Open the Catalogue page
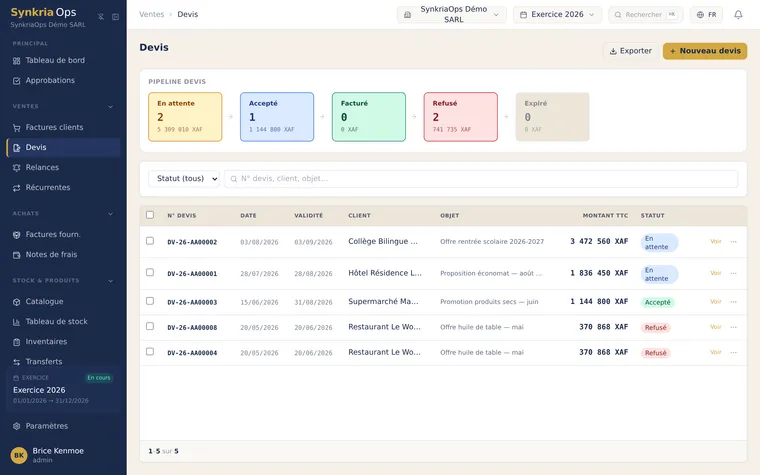This screenshot has width=760, height=475. (63, 301)
